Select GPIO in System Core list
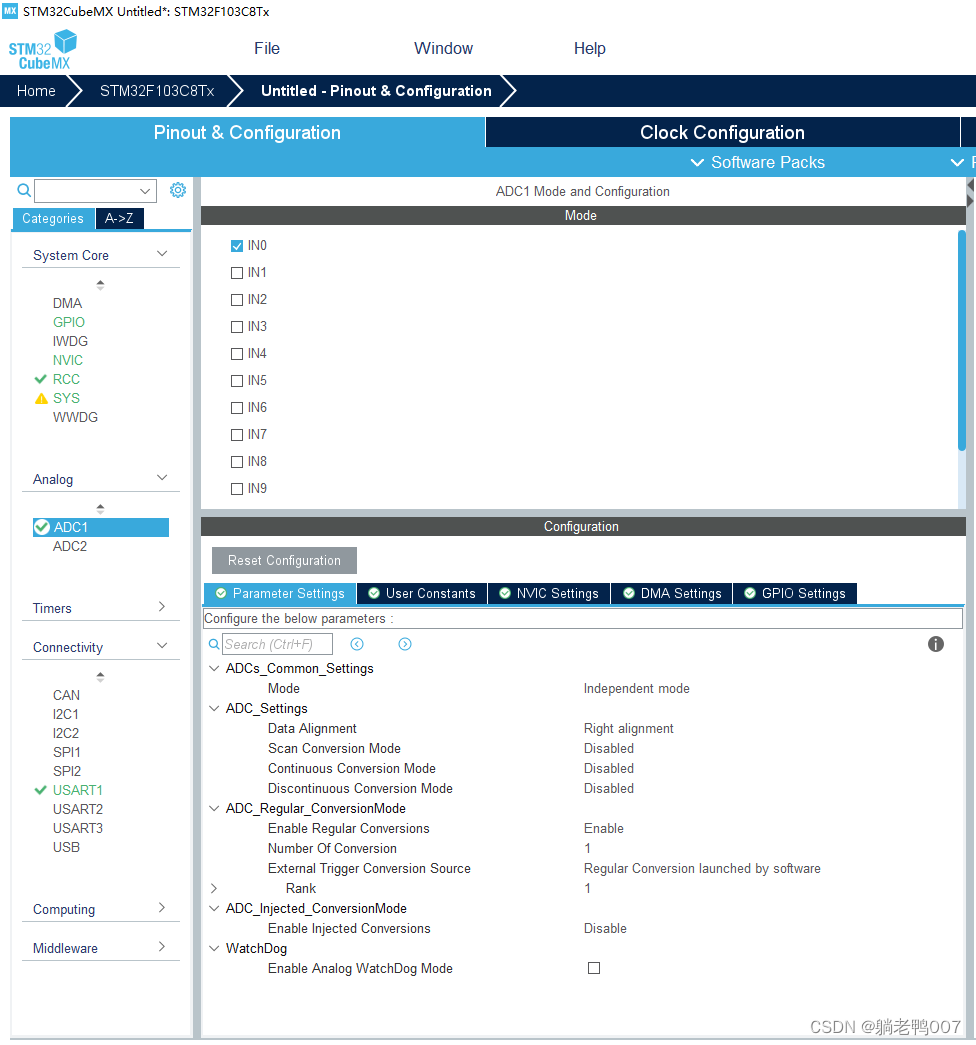 [69, 322]
